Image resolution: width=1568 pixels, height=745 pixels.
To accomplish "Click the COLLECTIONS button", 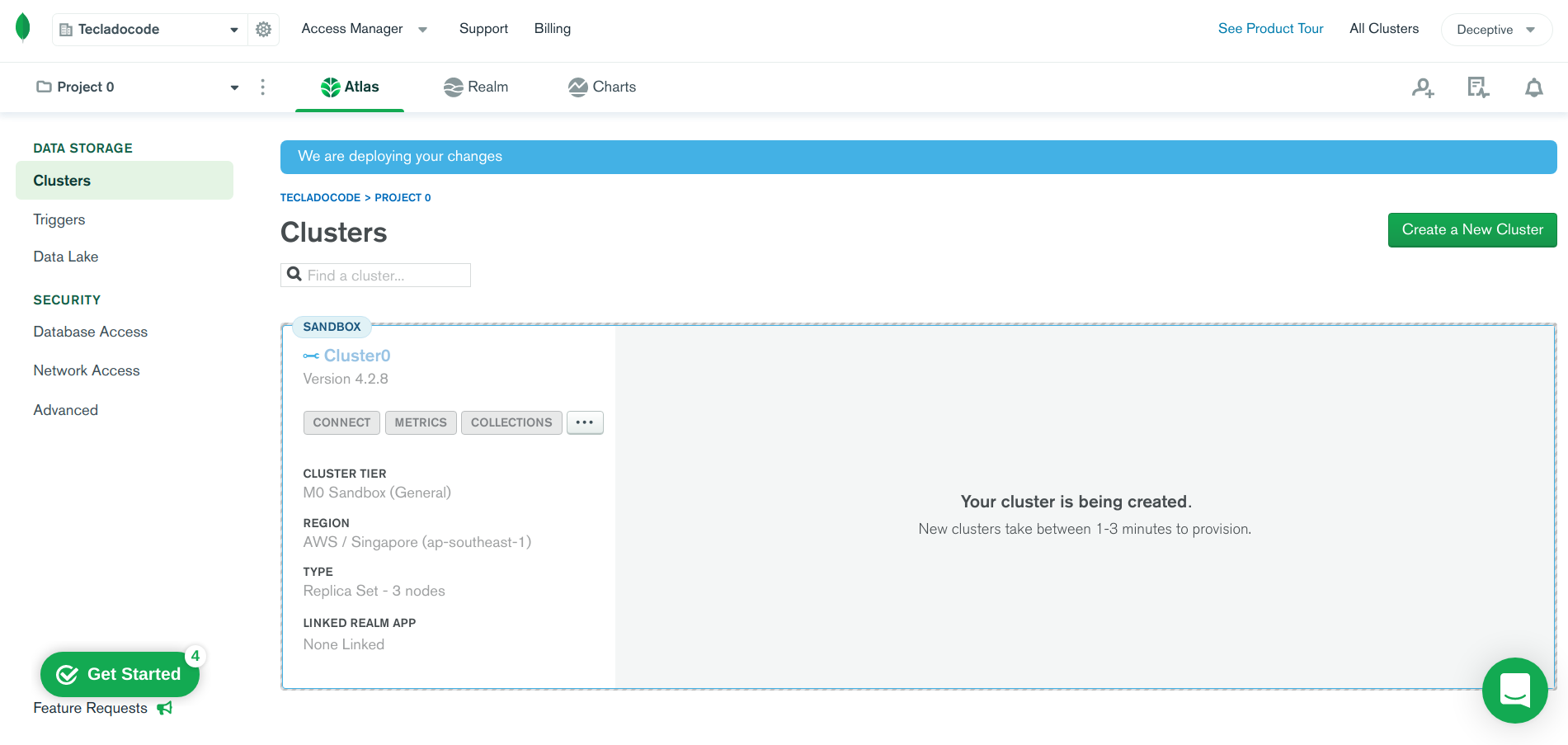I will (x=511, y=422).
